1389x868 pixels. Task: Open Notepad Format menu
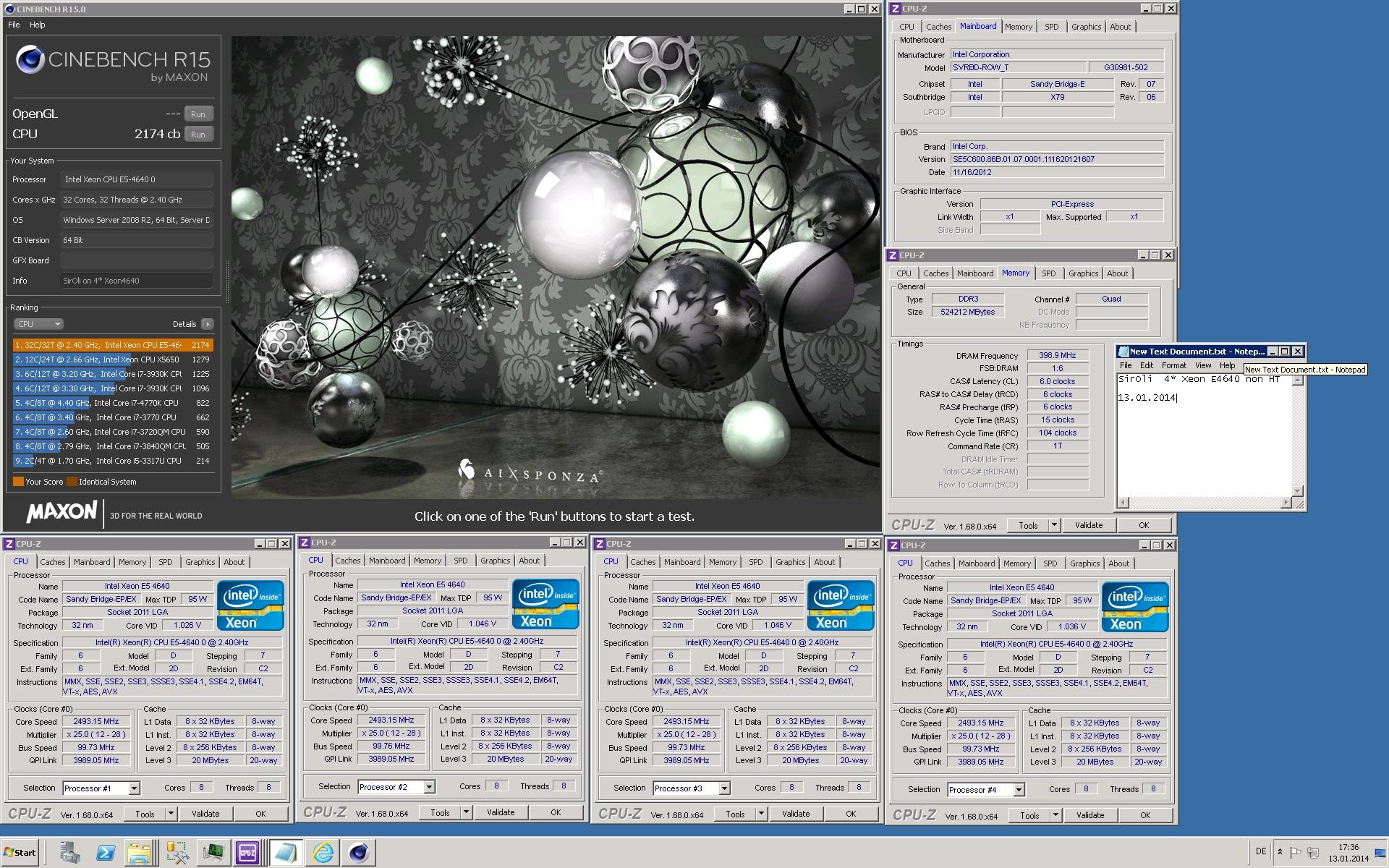(1173, 365)
